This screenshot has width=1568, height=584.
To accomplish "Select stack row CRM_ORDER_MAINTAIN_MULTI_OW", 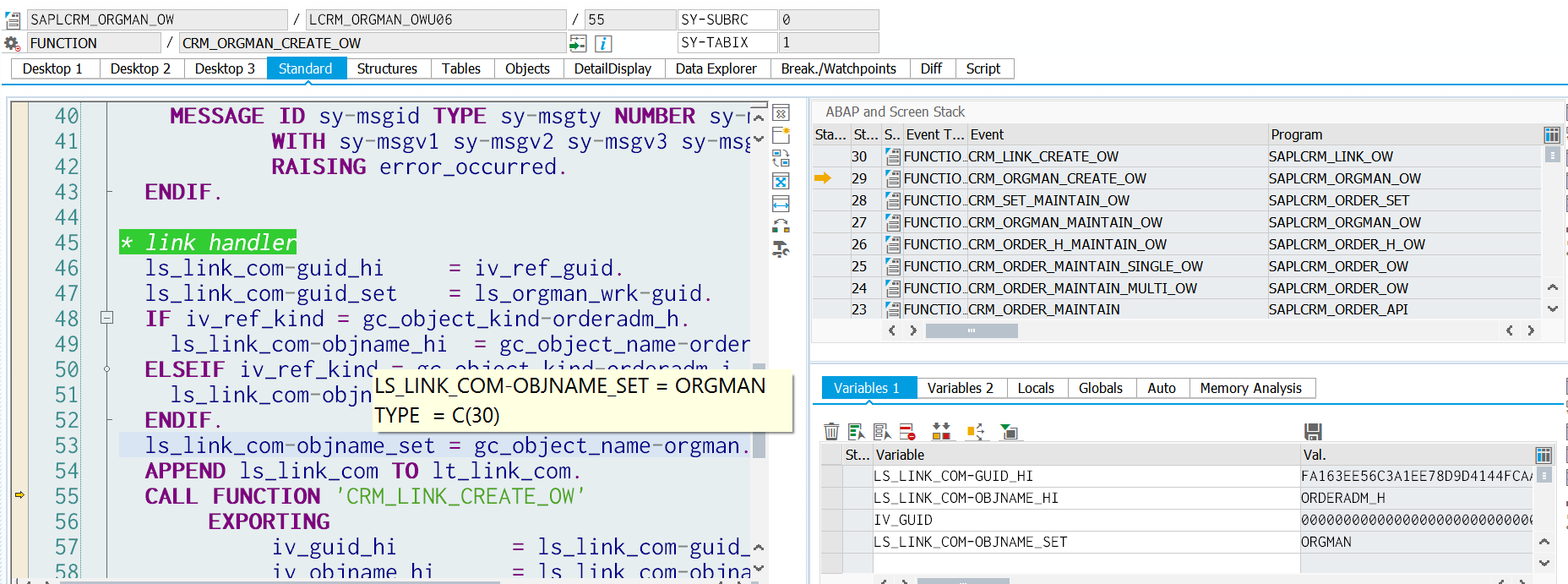I will point(1177,288).
